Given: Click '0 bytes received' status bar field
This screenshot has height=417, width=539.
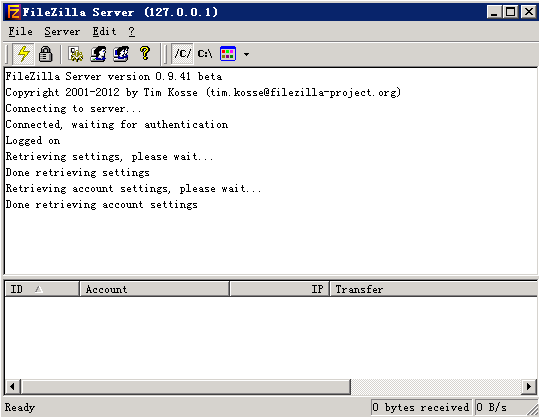Looking at the screenshot, I should pyautogui.click(x=422, y=407).
